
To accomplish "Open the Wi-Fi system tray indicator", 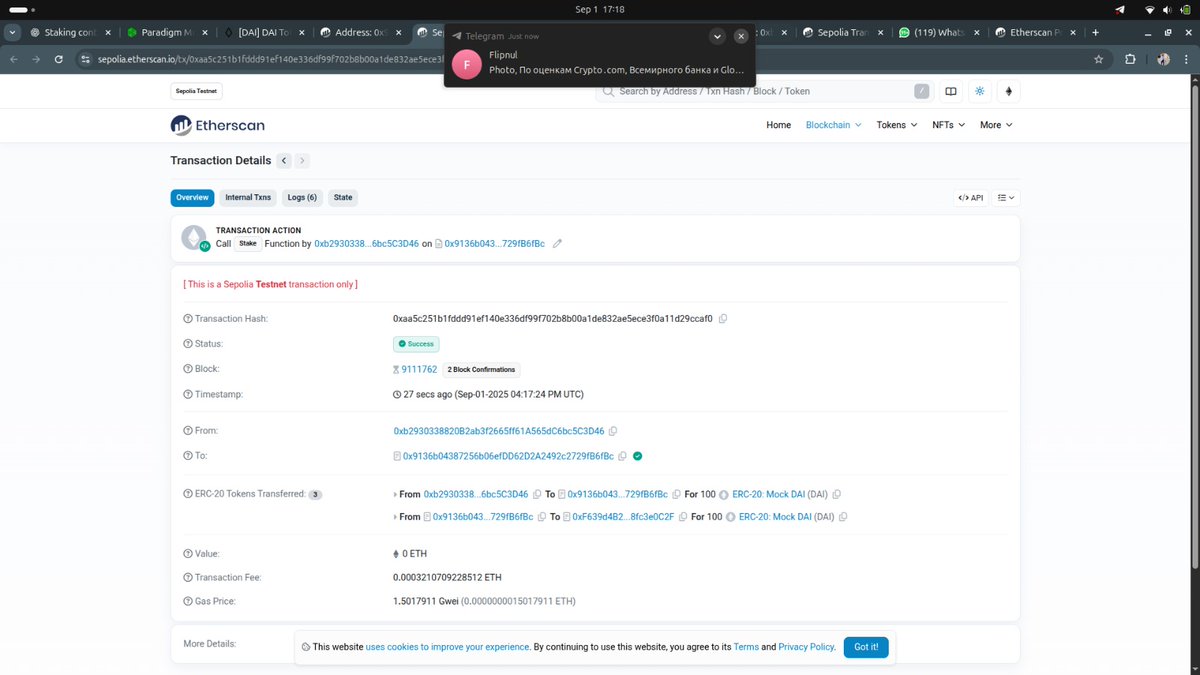I will [1151, 9].
